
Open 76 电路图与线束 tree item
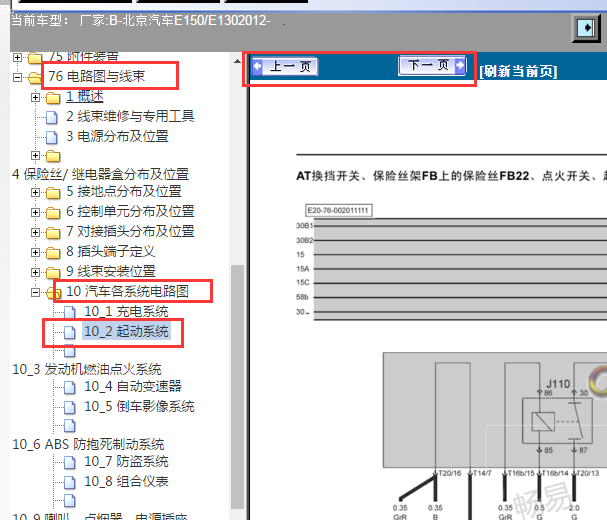[97, 76]
